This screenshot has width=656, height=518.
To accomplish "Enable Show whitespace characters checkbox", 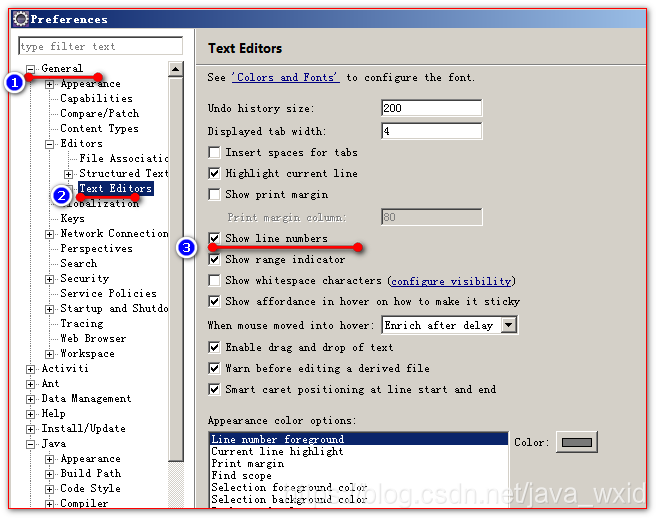I will (x=214, y=280).
